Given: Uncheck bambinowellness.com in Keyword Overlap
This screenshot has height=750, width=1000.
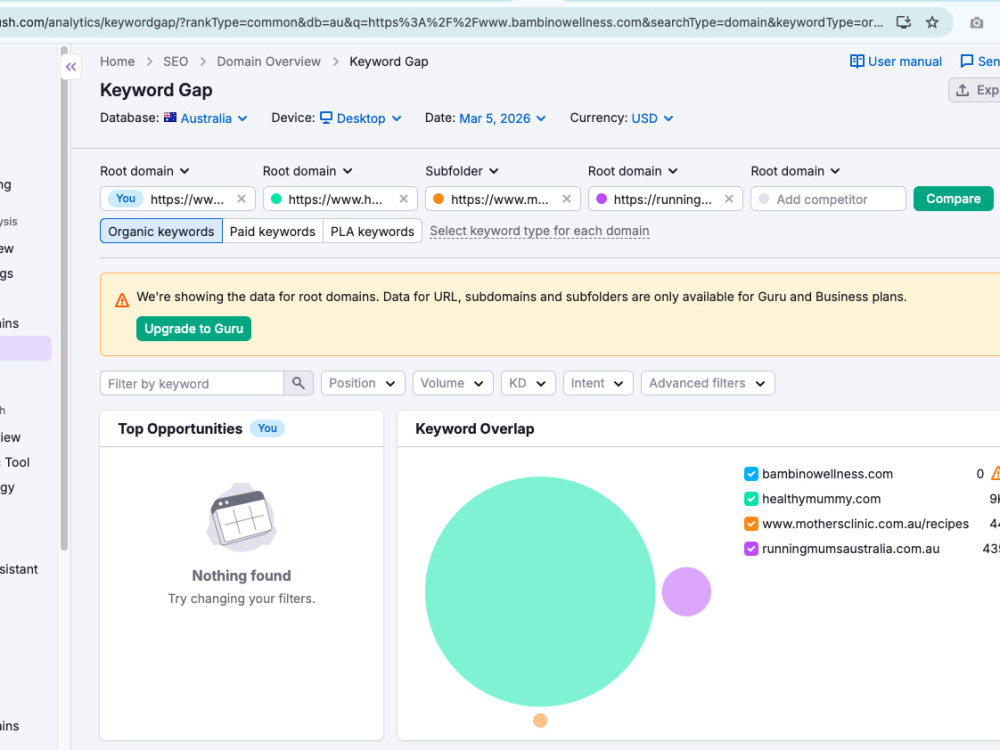Looking at the screenshot, I should [751, 474].
